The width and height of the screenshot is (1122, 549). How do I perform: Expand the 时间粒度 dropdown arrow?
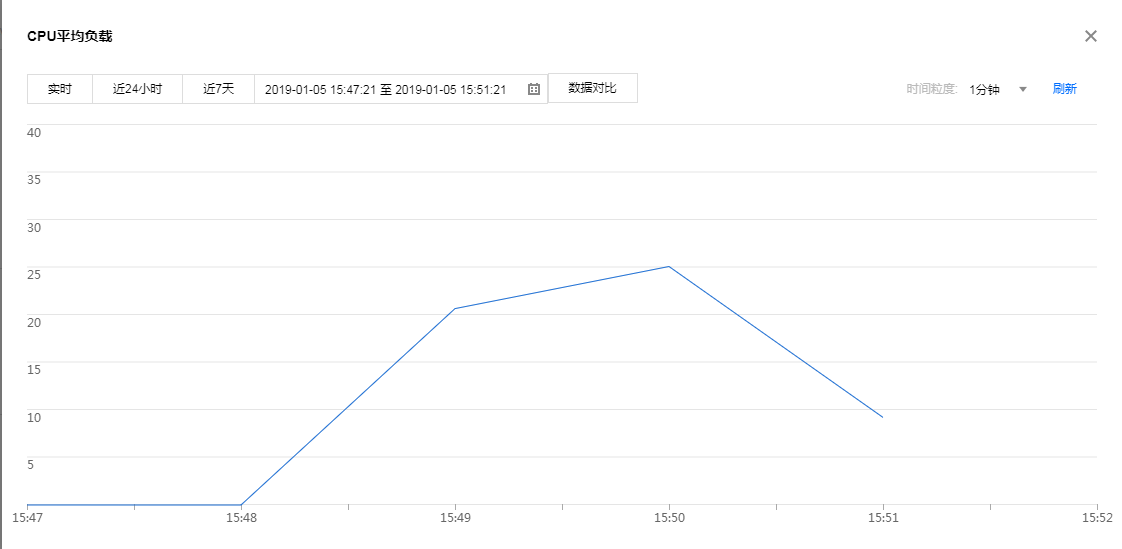(x=1023, y=89)
